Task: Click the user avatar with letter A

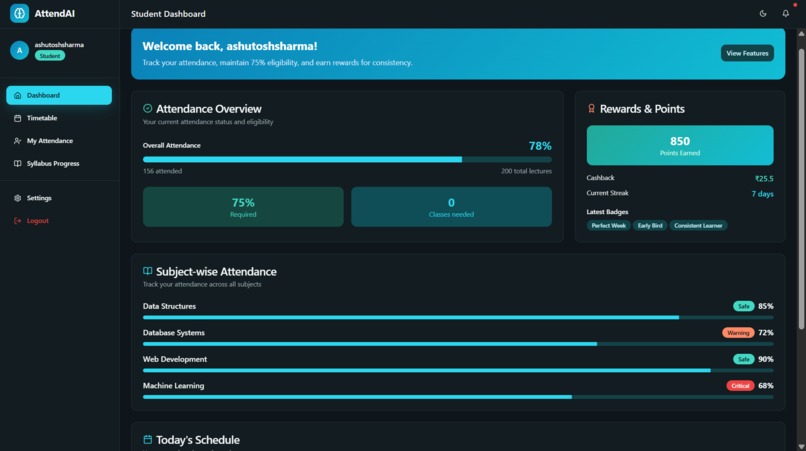Action: tap(20, 50)
